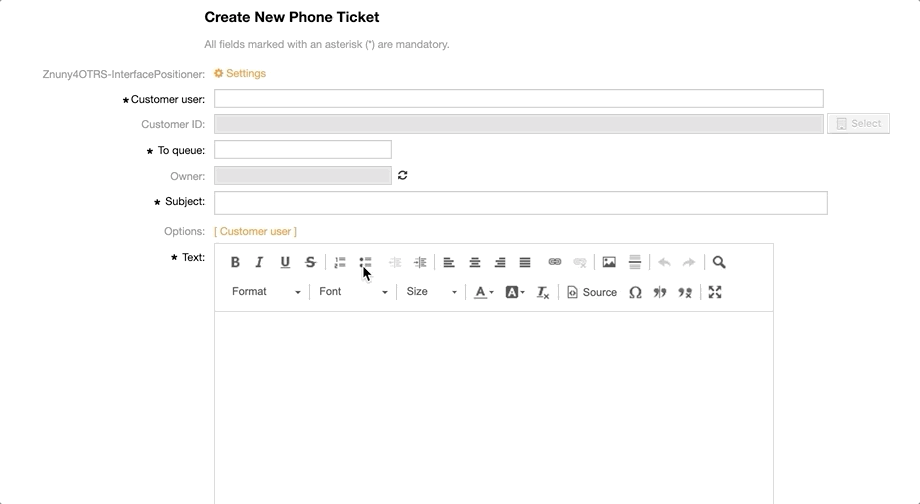Toggle italic text formatting

260,262
